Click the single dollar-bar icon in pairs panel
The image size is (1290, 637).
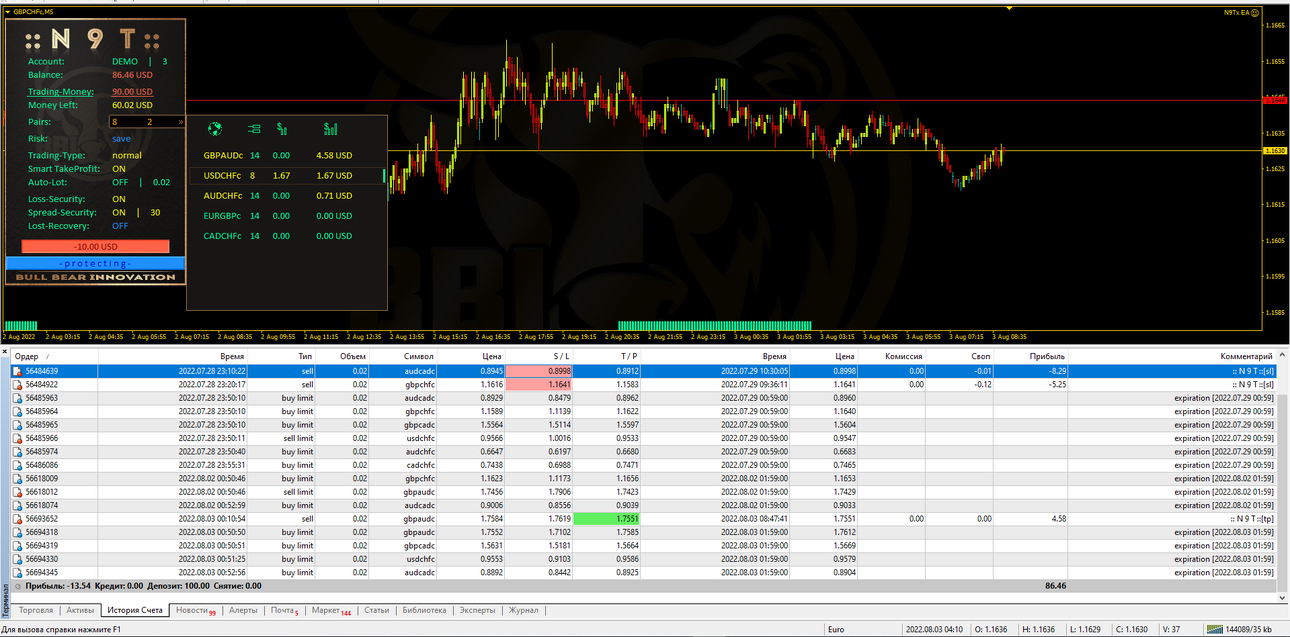pos(282,129)
